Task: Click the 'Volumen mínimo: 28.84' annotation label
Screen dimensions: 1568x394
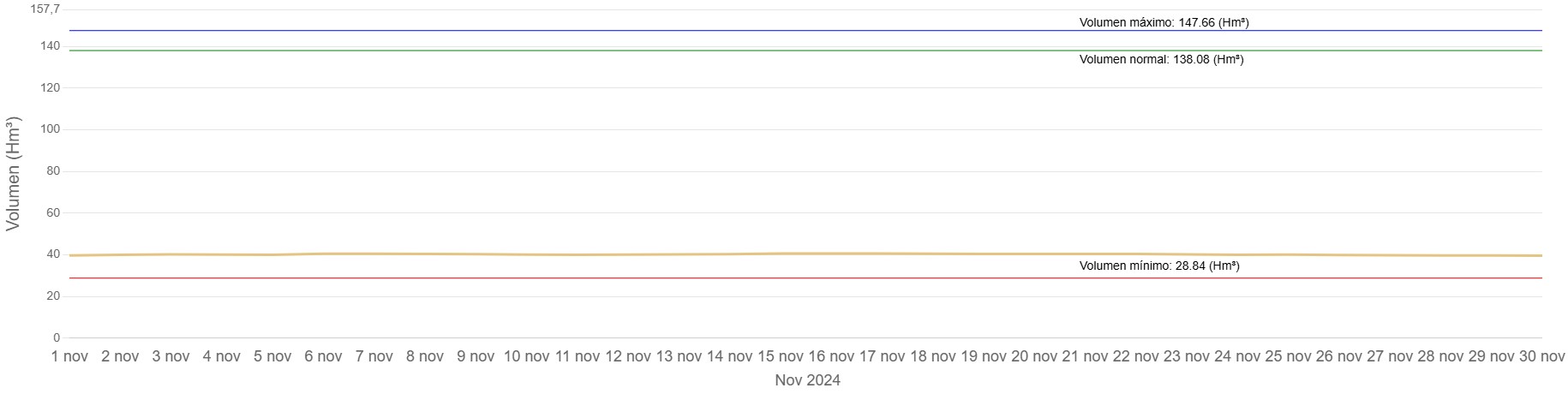Action: click(x=1158, y=266)
